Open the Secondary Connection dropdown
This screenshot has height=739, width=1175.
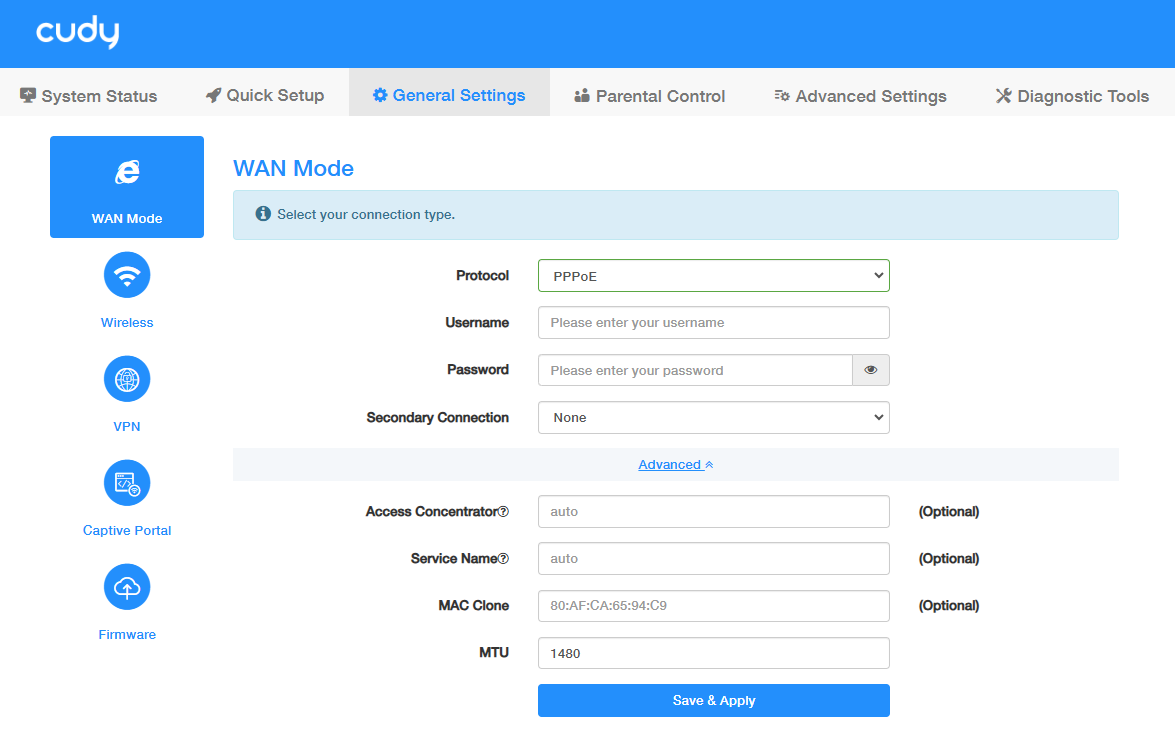(713, 418)
